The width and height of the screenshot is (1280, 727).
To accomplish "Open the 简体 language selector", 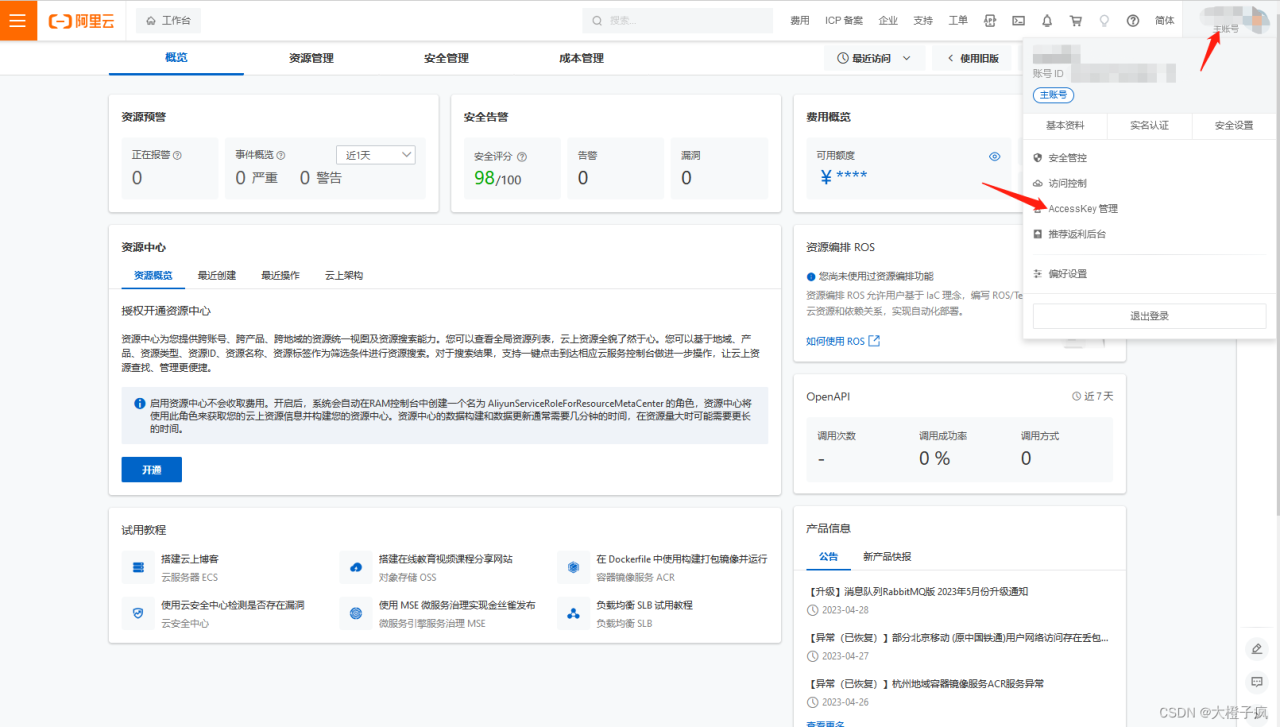I will click(x=1164, y=20).
